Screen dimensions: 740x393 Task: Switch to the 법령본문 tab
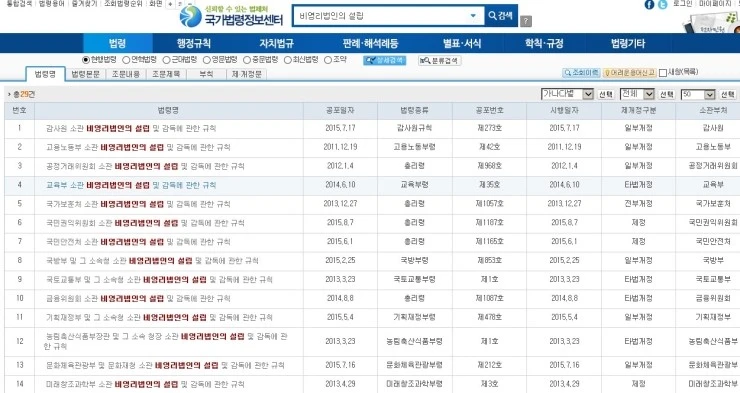tap(85, 75)
